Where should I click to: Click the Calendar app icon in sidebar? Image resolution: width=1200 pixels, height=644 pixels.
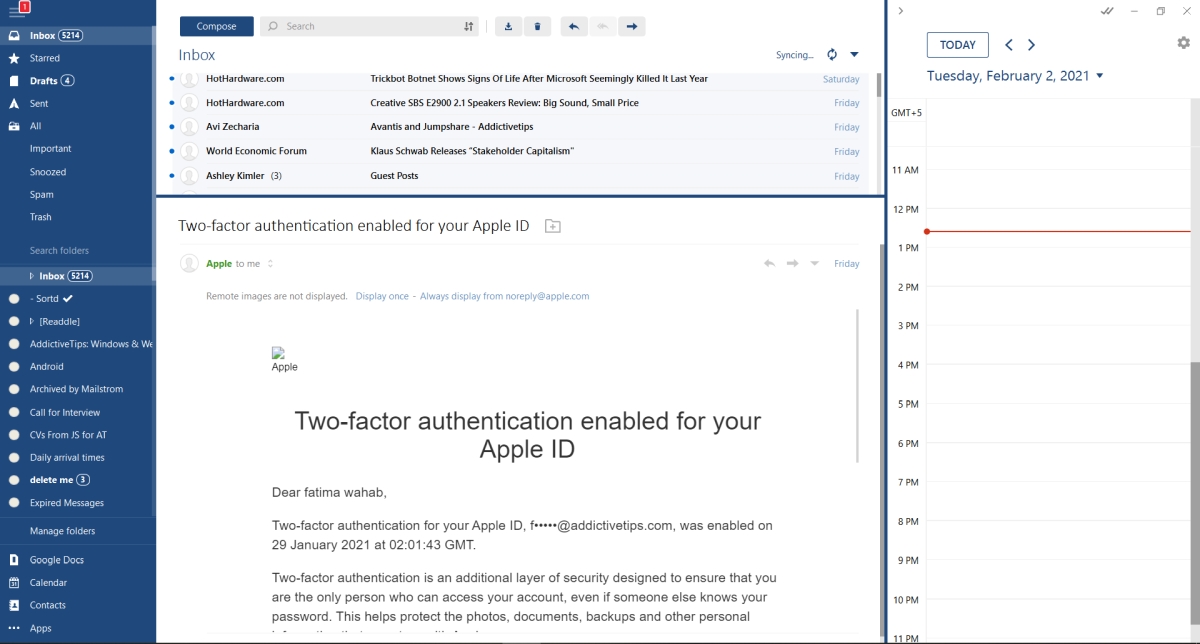tap(14, 582)
